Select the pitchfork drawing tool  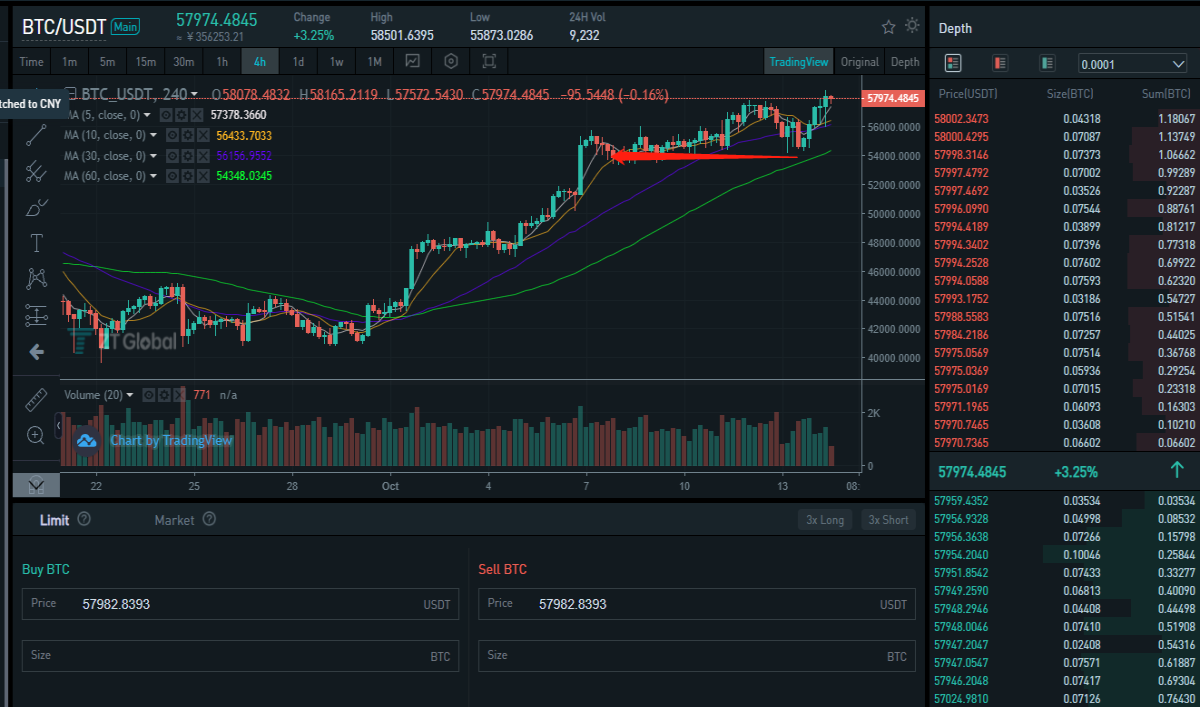tap(37, 172)
